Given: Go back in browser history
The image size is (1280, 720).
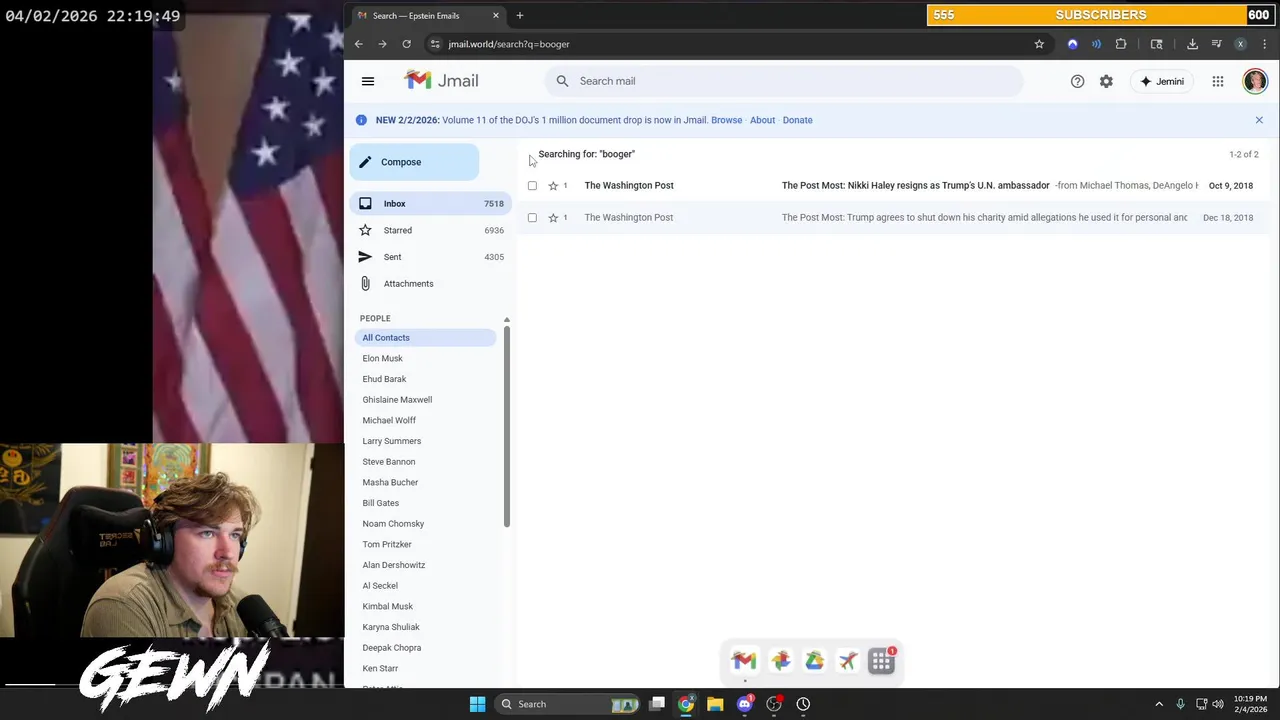Looking at the screenshot, I should tap(358, 44).
